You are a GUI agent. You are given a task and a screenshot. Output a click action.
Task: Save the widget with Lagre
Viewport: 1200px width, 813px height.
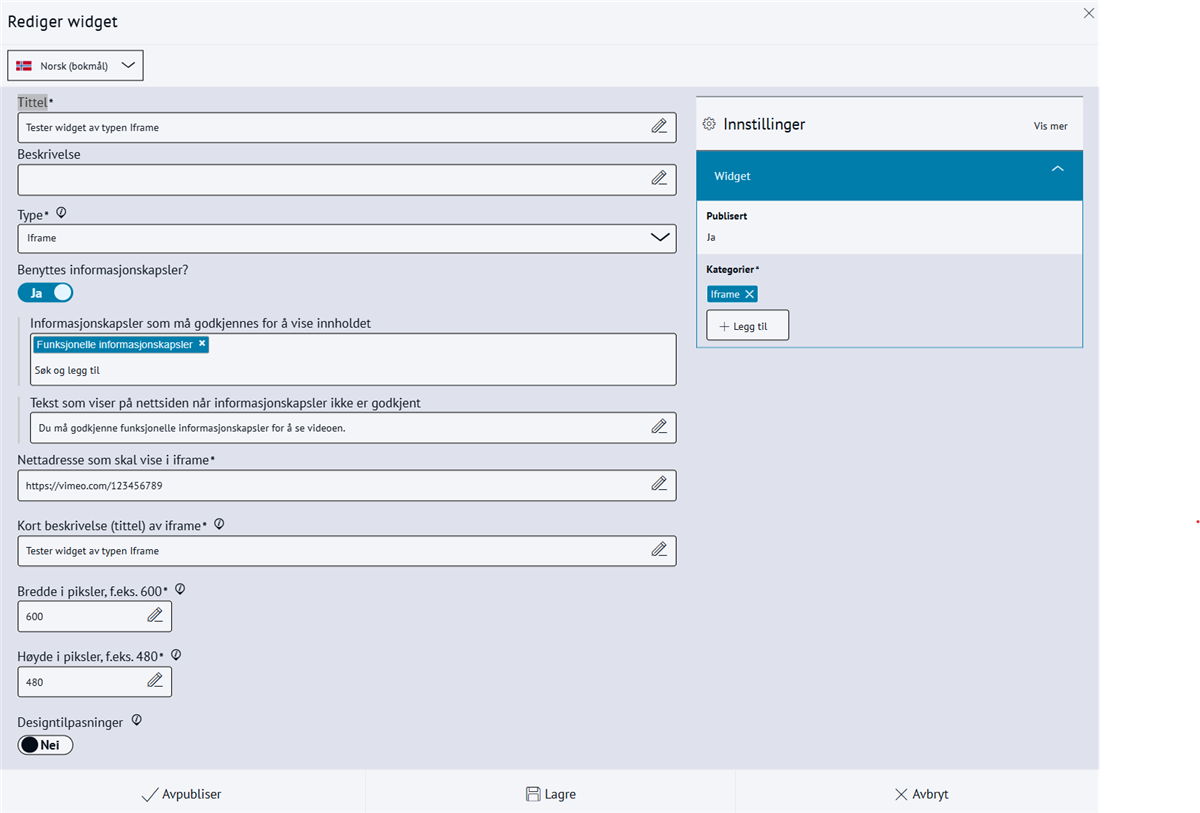[x=550, y=794]
